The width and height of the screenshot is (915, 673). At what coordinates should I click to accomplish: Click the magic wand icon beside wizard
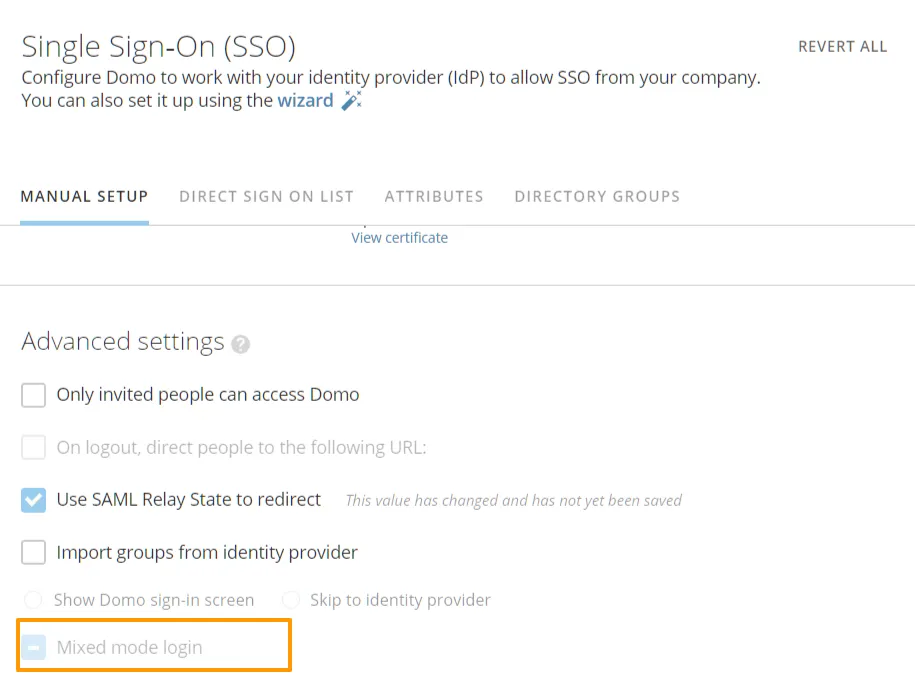(x=351, y=100)
